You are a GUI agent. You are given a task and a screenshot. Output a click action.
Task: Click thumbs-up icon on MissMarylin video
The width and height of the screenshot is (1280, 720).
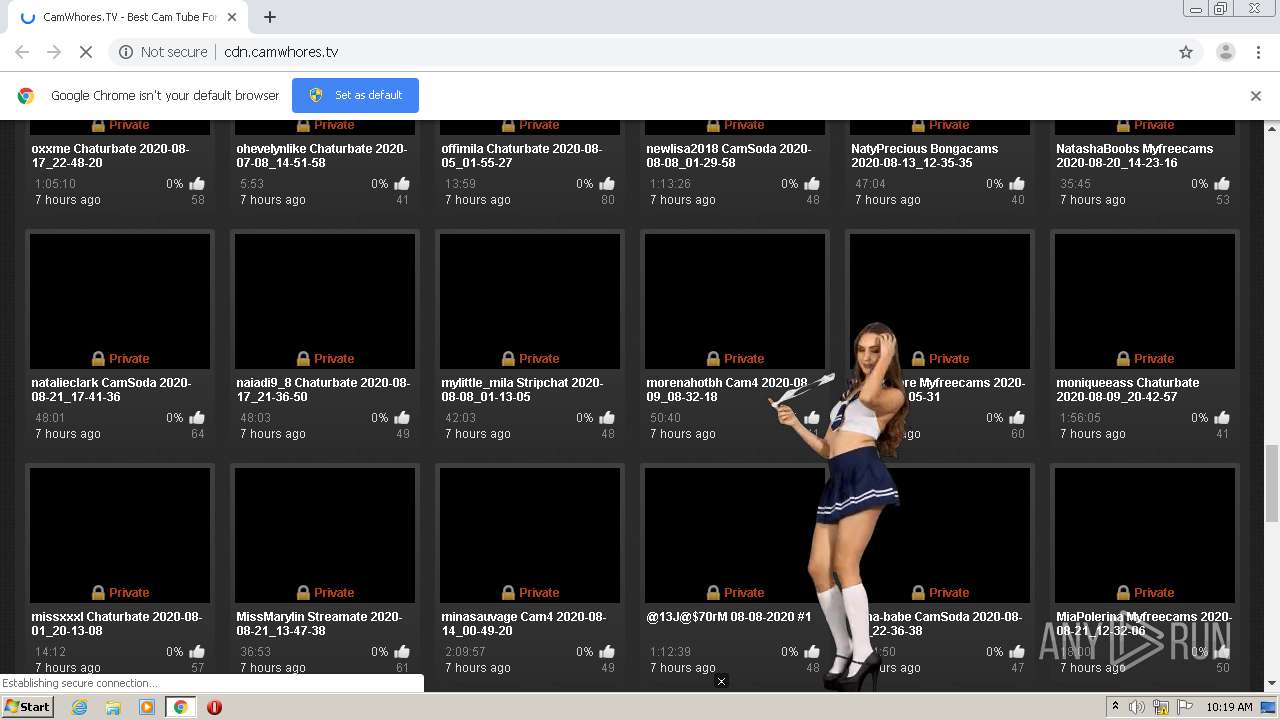(402, 652)
